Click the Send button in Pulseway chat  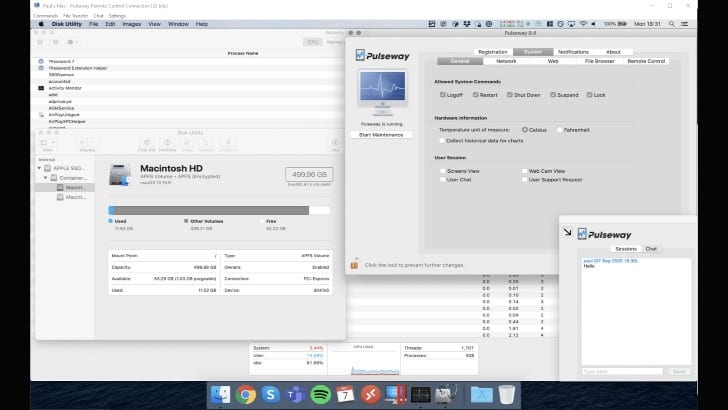point(679,371)
